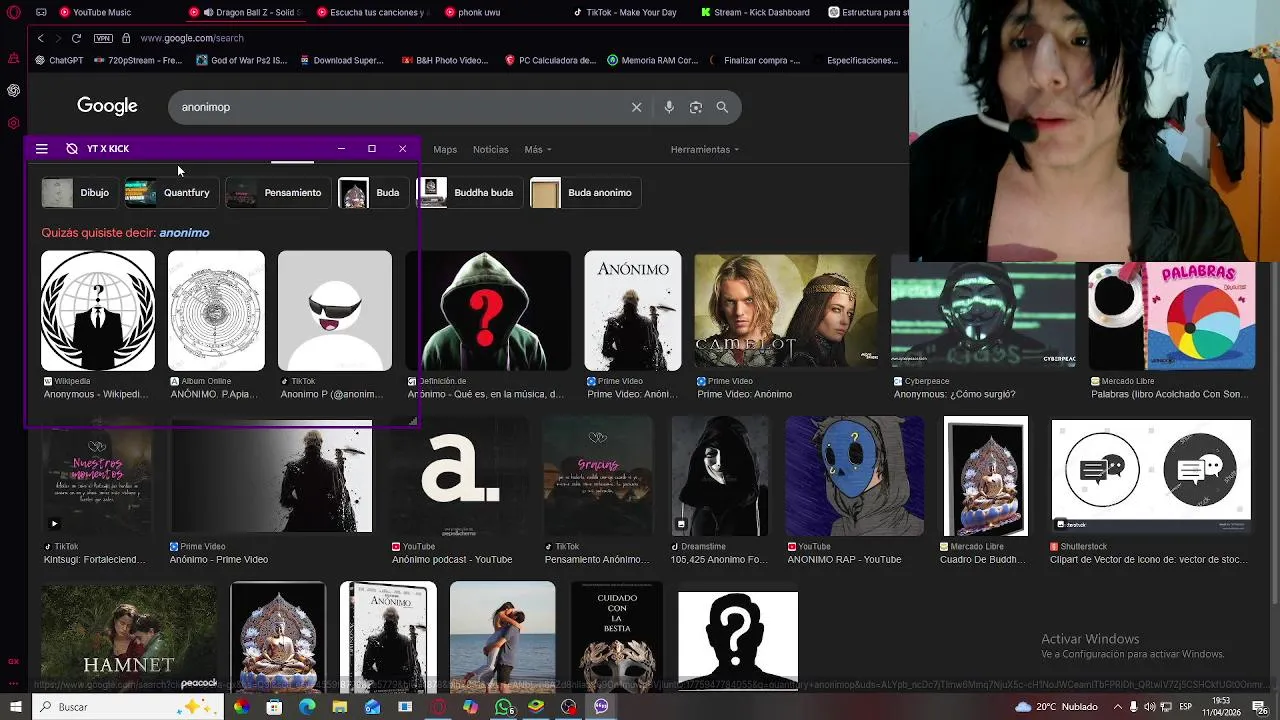Filter images by the Quantfury chip
This screenshot has height=720, width=1280.
[170, 193]
